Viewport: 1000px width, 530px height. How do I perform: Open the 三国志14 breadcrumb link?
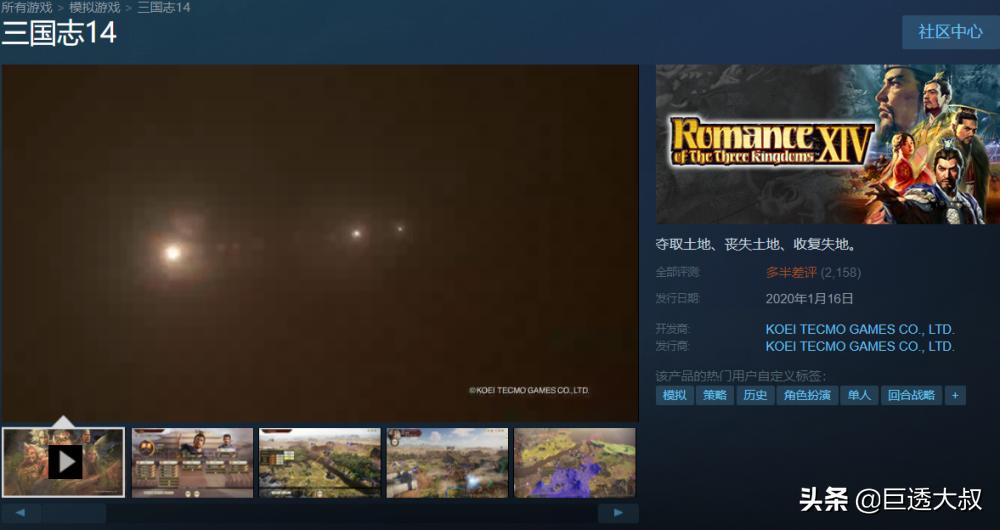(x=164, y=8)
